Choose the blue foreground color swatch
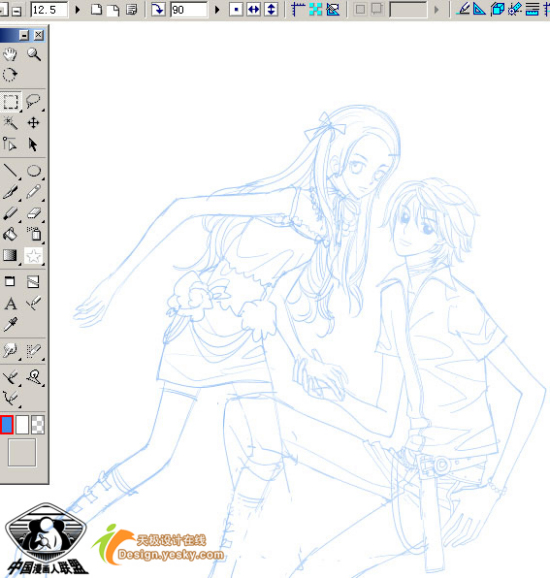Screen dimensions: 550x578 point(7,424)
